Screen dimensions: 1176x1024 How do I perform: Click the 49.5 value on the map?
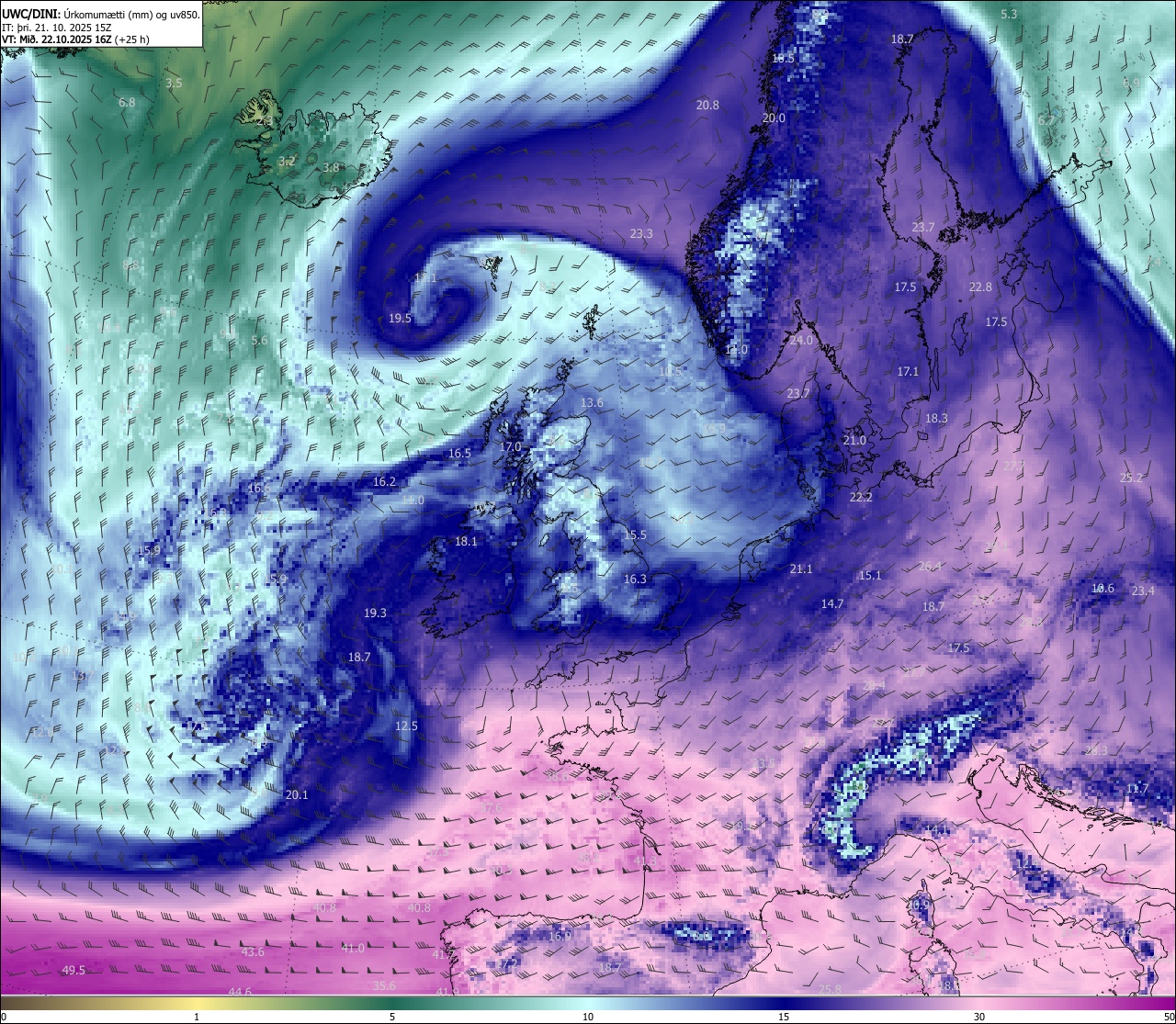click(x=73, y=971)
